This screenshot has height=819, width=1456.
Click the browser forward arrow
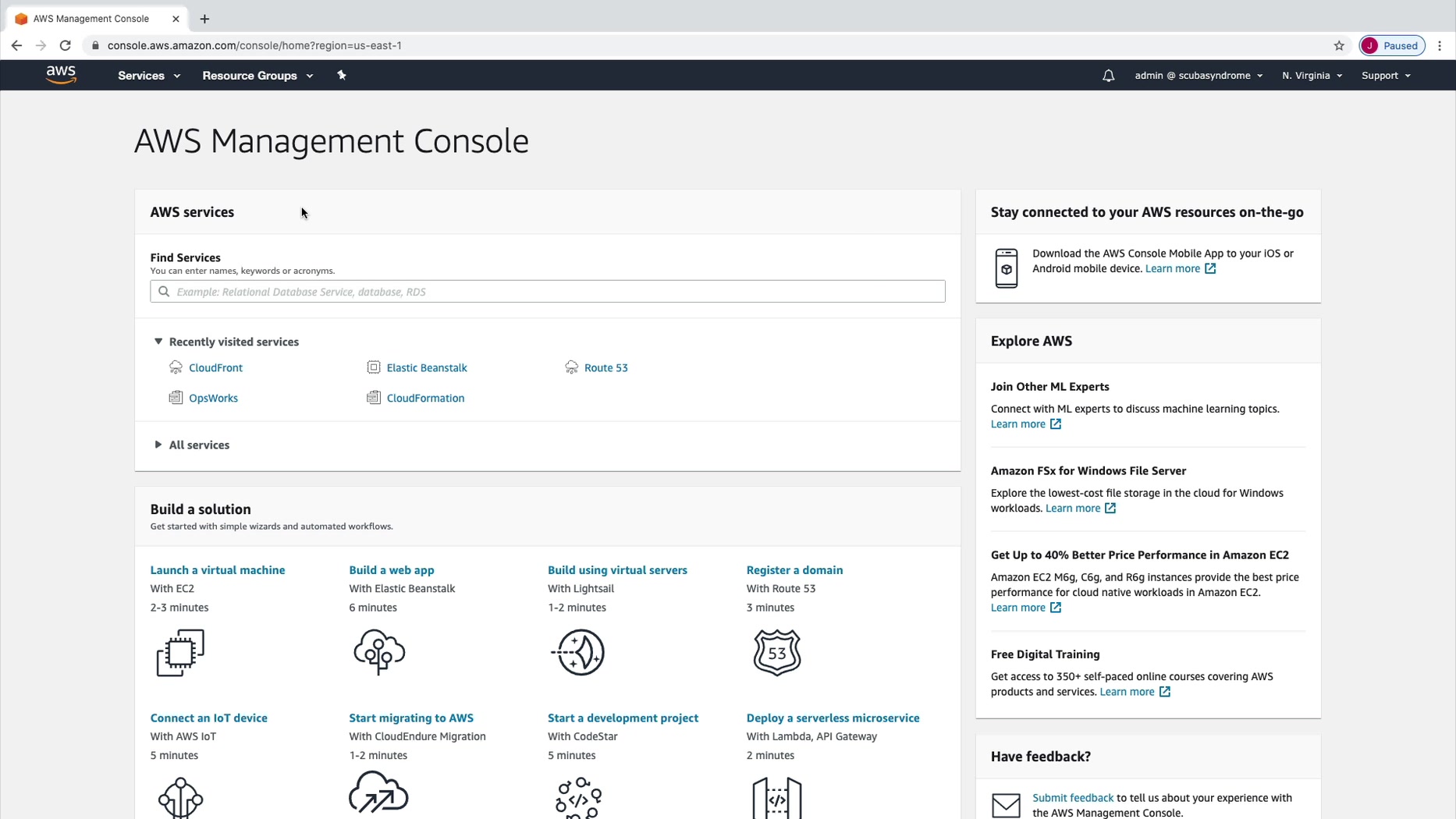click(41, 45)
